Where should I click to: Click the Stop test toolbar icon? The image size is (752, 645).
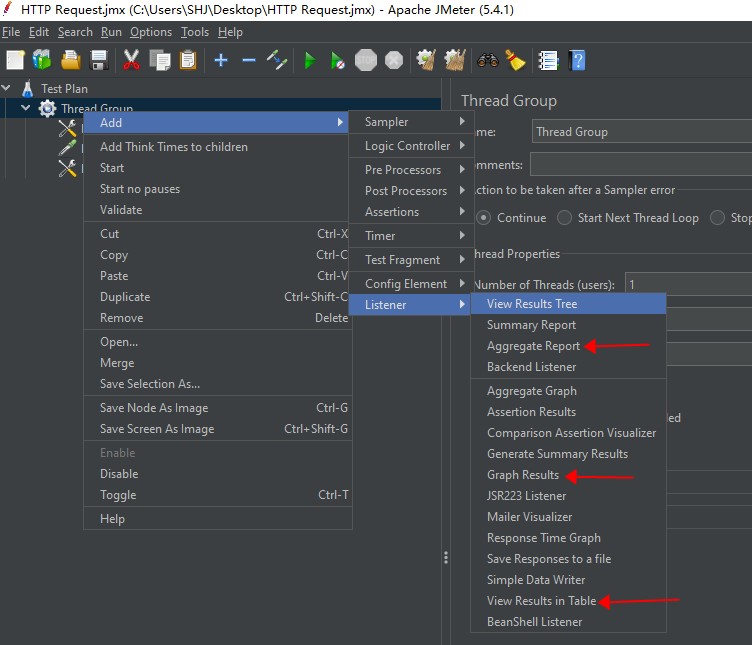[365, 60]
